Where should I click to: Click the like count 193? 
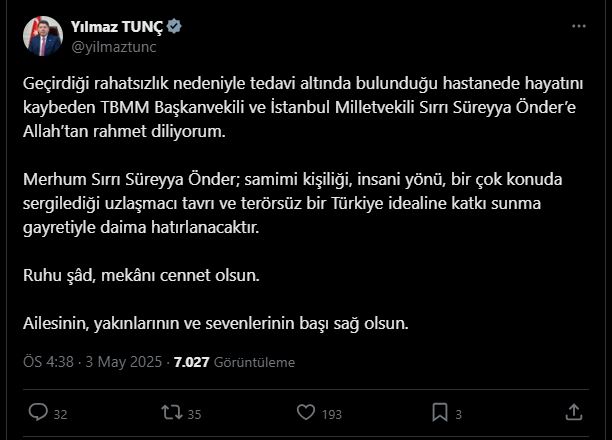coord(331,413)
